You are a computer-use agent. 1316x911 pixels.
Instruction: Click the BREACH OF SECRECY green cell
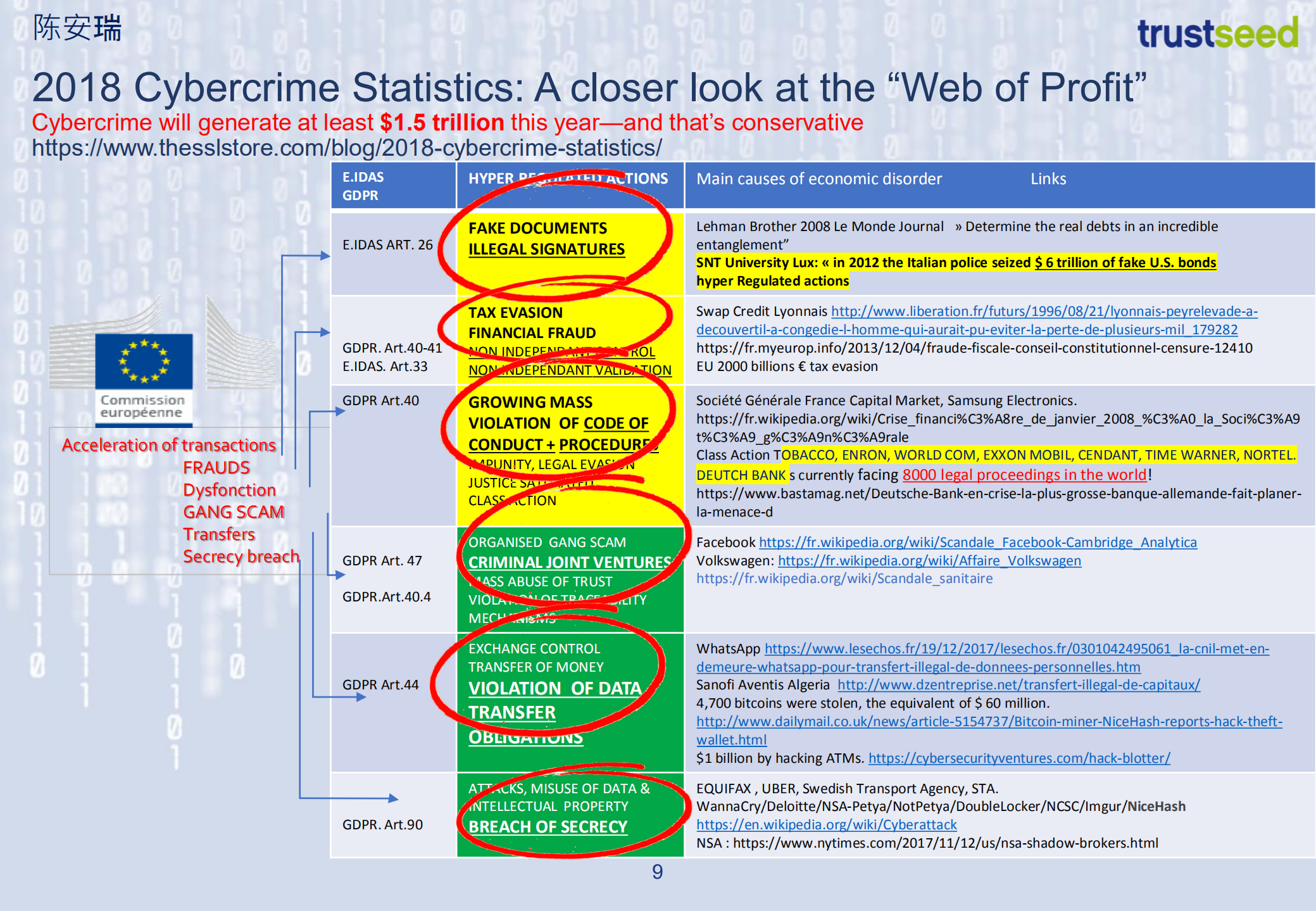(548, 827)
